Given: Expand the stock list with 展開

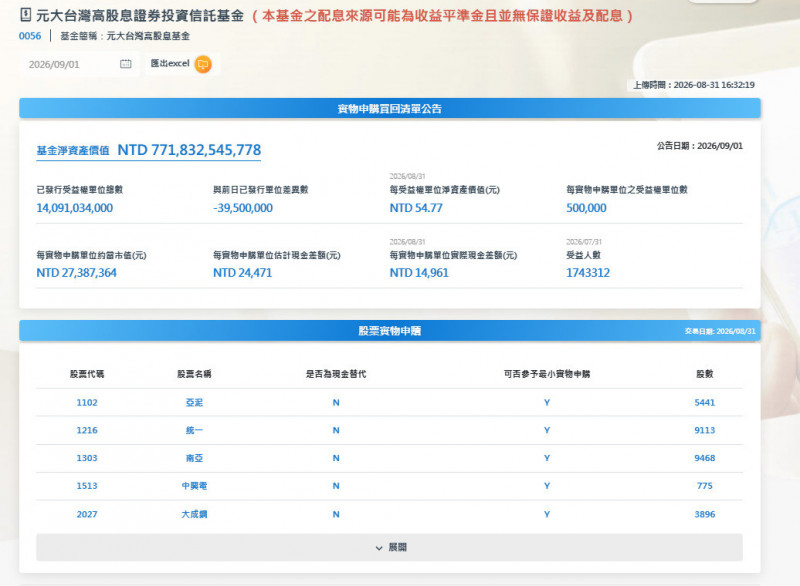Looking at the screenshot, I should point(389,547).
